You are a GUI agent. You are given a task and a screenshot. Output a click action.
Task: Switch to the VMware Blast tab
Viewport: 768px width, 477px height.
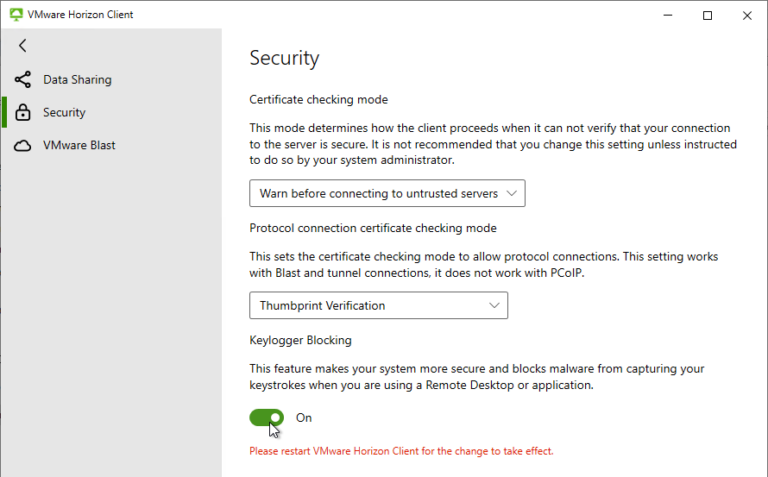(79, 146)
